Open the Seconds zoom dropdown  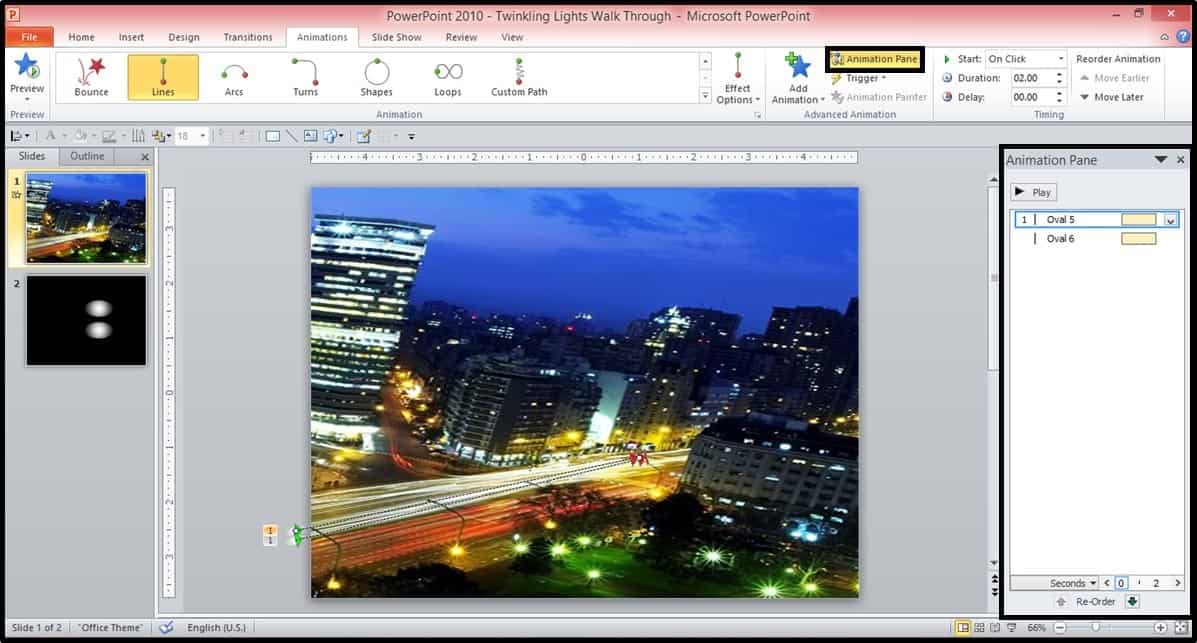[1073, 583]
